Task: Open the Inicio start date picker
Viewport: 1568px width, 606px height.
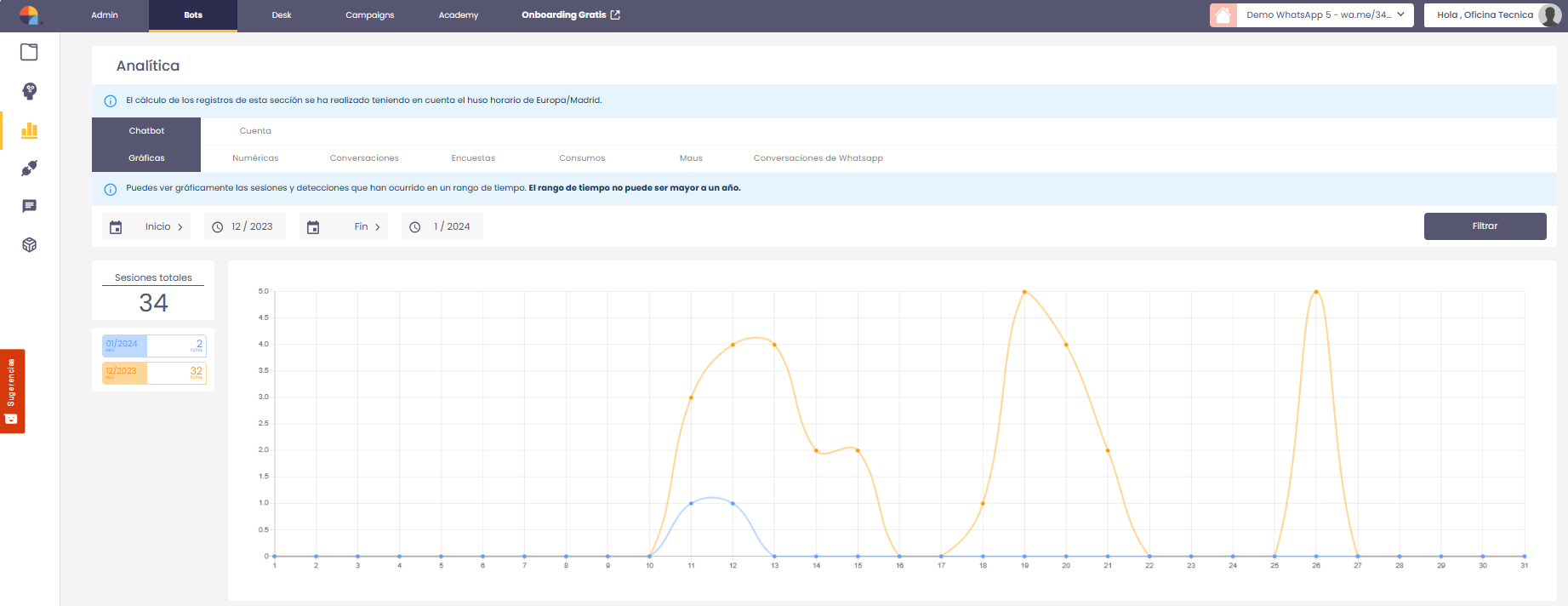Action: pos(146,227)
